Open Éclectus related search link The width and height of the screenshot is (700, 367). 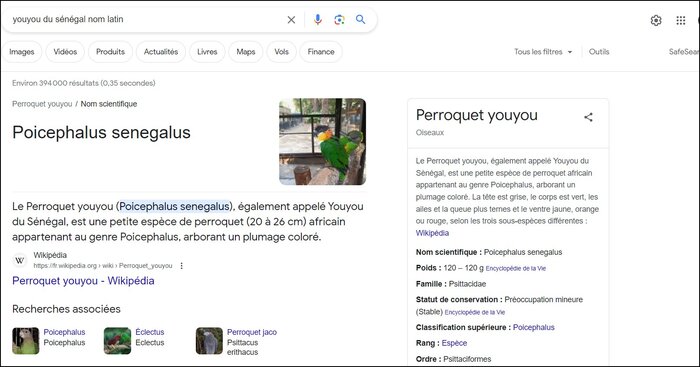pos(150,332)
